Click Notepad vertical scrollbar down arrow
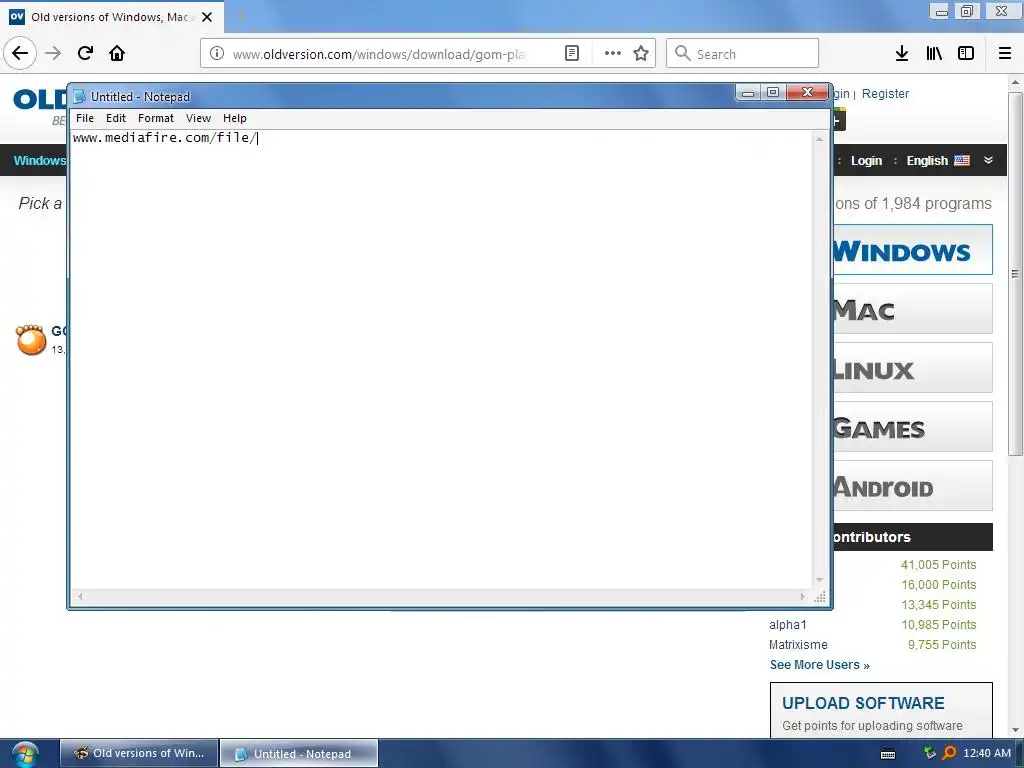 (x=819, y=581)
